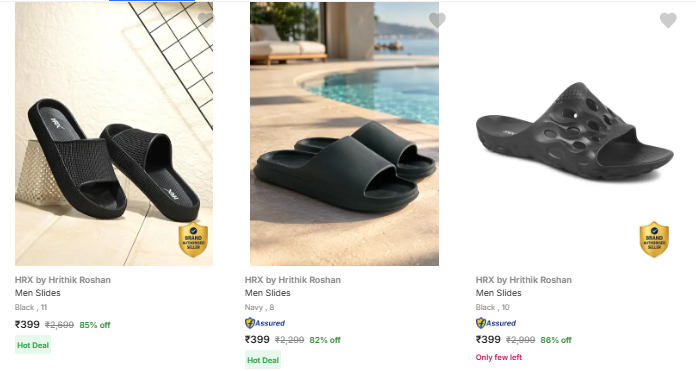Click Hot Deal tag under 85% off
Viewport: 696px width, 371px height.
[33, 345]
